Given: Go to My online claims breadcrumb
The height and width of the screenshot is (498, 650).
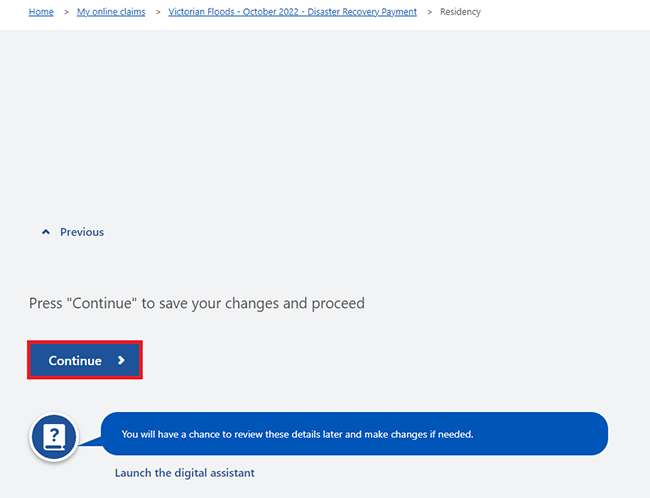Looking at the screenshot, I should [x=111, y=12].
